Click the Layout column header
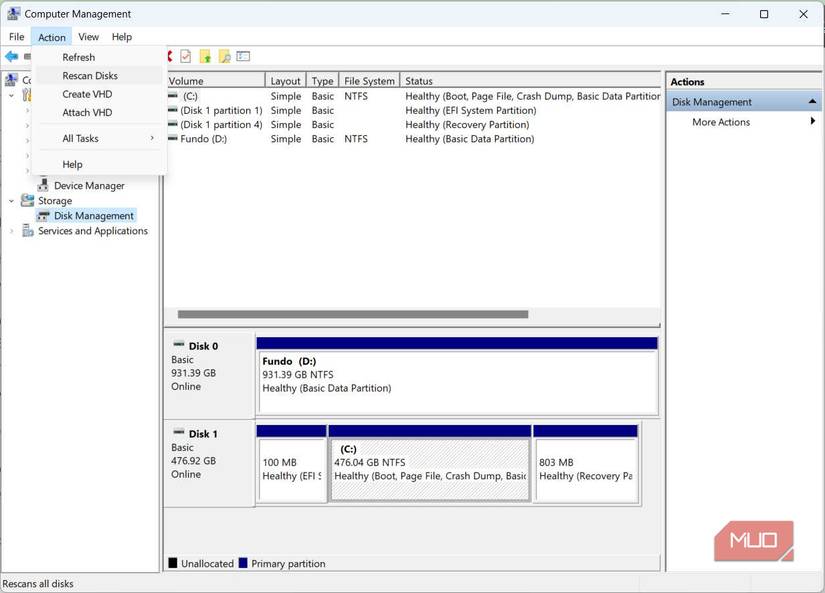Viewport: 825px width, 593px height. (285, 81)
